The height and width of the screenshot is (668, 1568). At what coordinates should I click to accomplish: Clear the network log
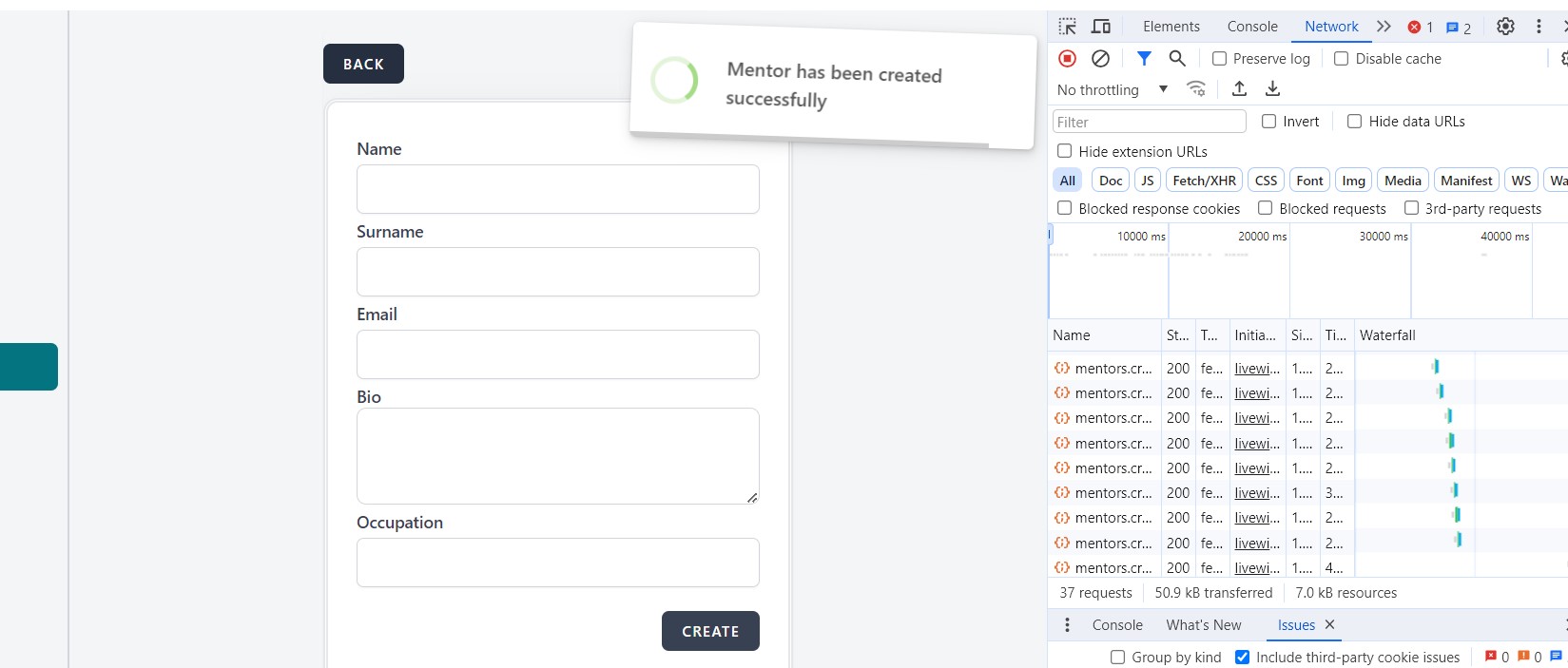point(1100,59)
